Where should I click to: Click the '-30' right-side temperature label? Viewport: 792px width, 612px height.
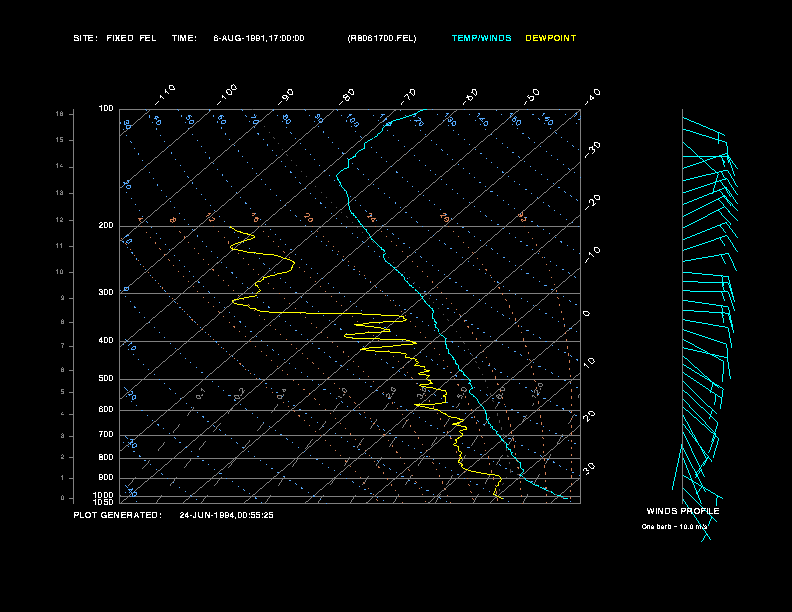(x=592, y=150)
